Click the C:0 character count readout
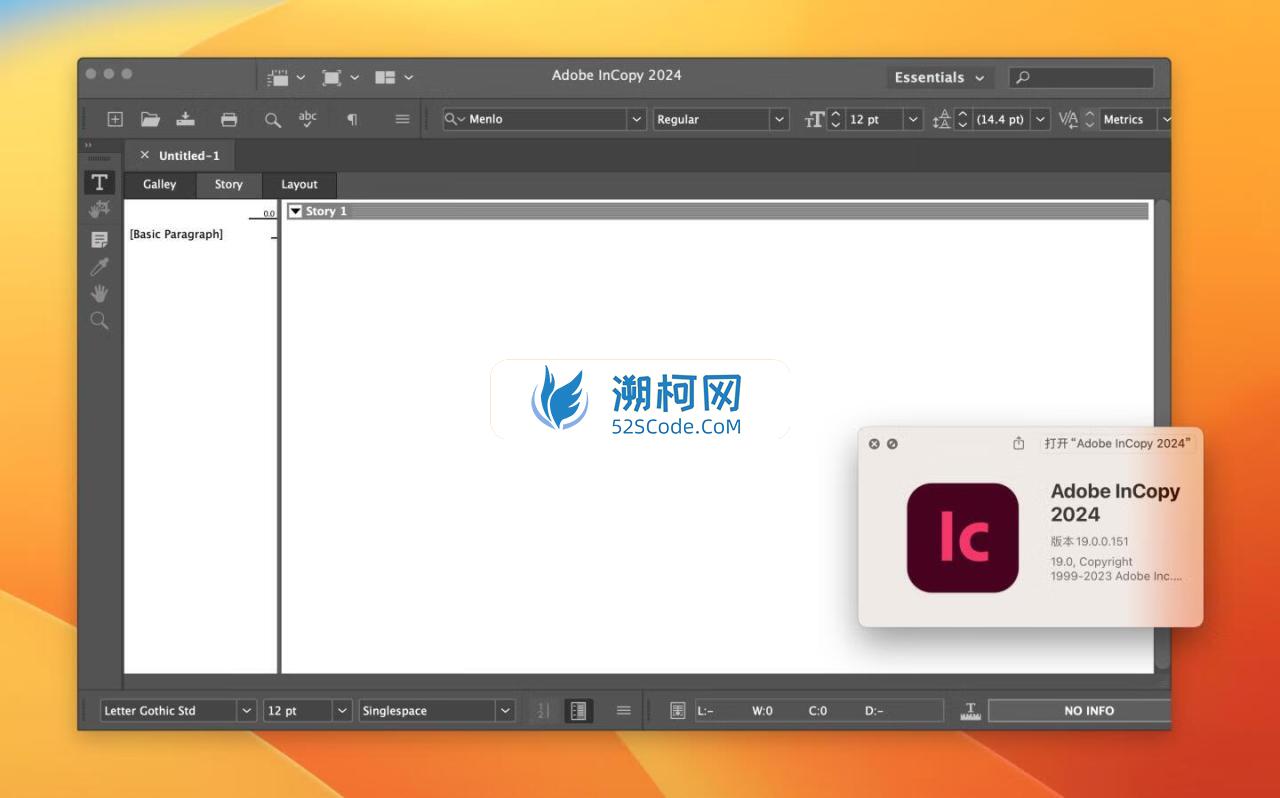1280x798 pixels. pos(818,711)
